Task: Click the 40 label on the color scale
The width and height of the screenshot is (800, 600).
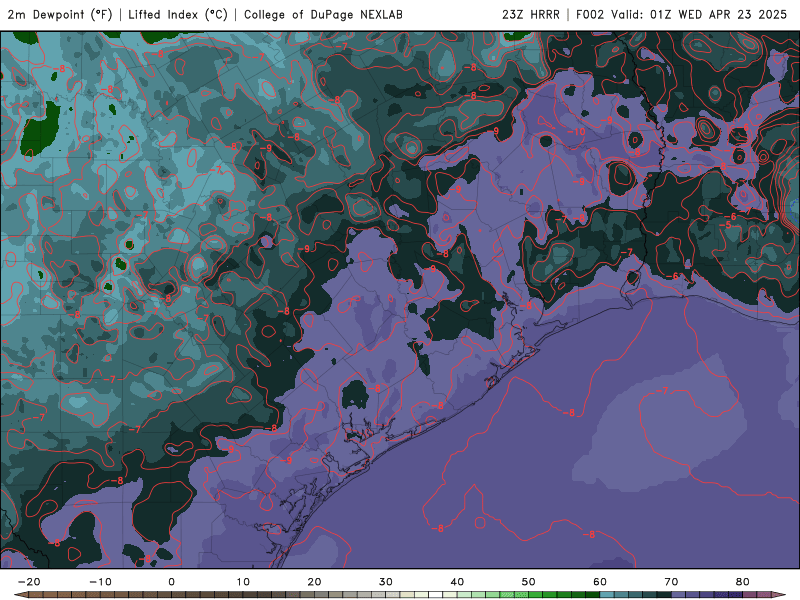Action: click(457, 582)
